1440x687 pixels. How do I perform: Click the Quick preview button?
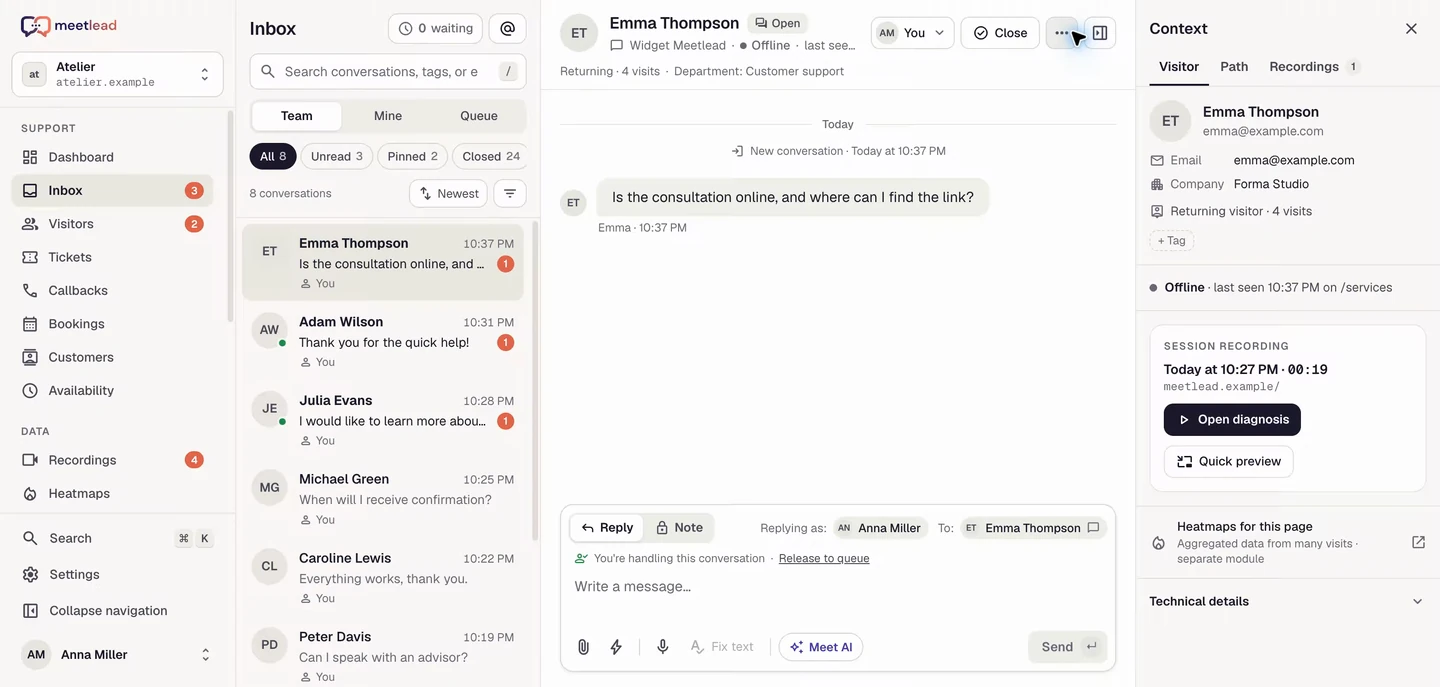(x=1229, y=462)
